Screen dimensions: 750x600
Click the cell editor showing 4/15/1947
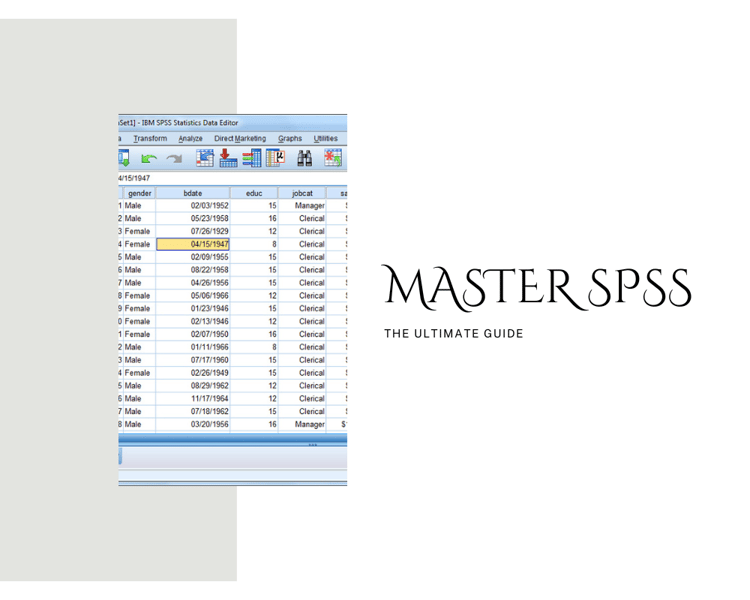[x=232, y=178]
